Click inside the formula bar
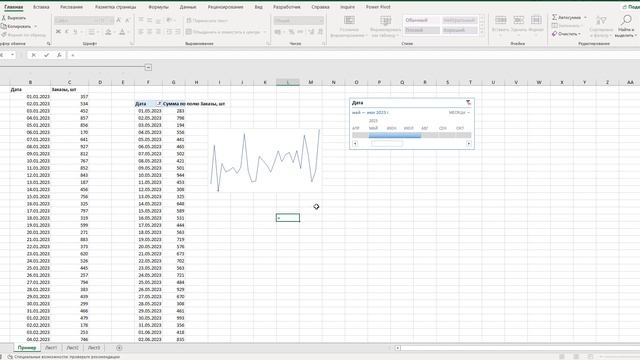640x360 pixels. pos(353,55)
